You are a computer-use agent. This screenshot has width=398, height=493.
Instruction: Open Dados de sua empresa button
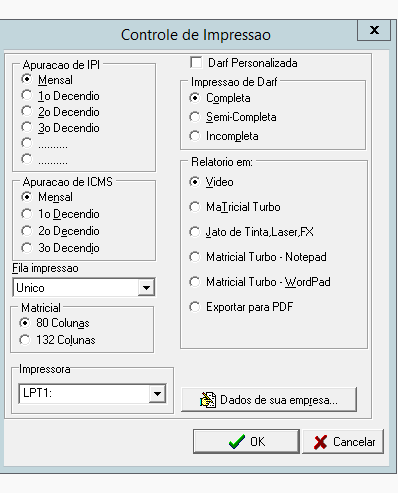point(269,399)
